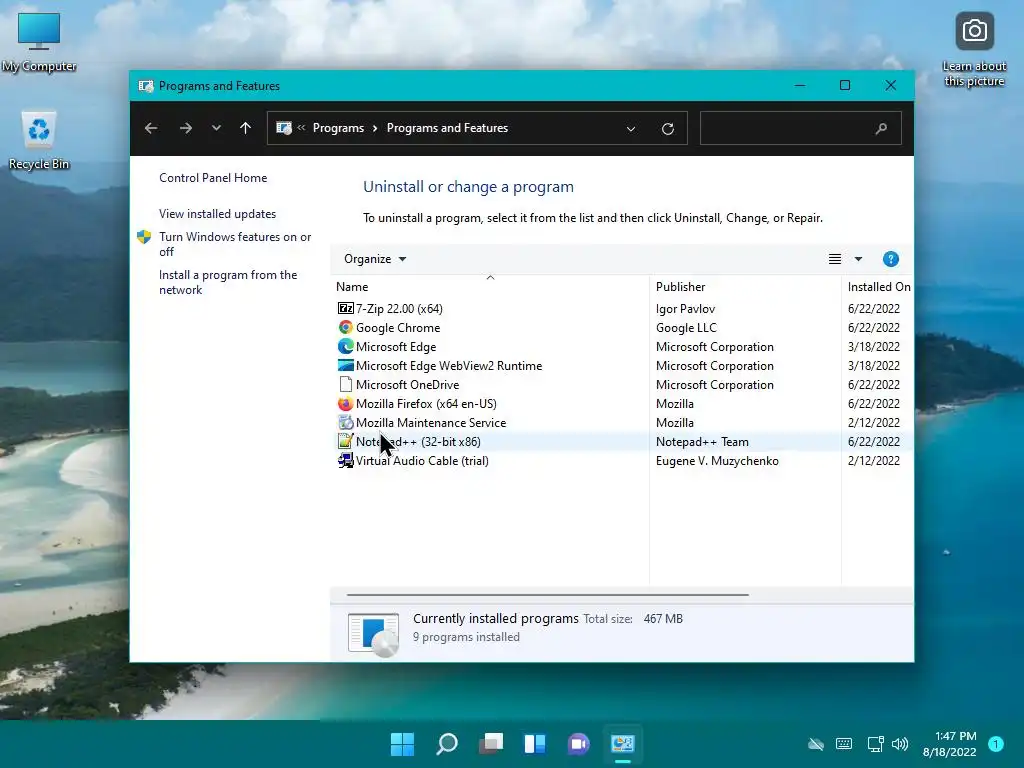Expand the address bar history dropdown
1024x768 pixels.
point(631,129)
